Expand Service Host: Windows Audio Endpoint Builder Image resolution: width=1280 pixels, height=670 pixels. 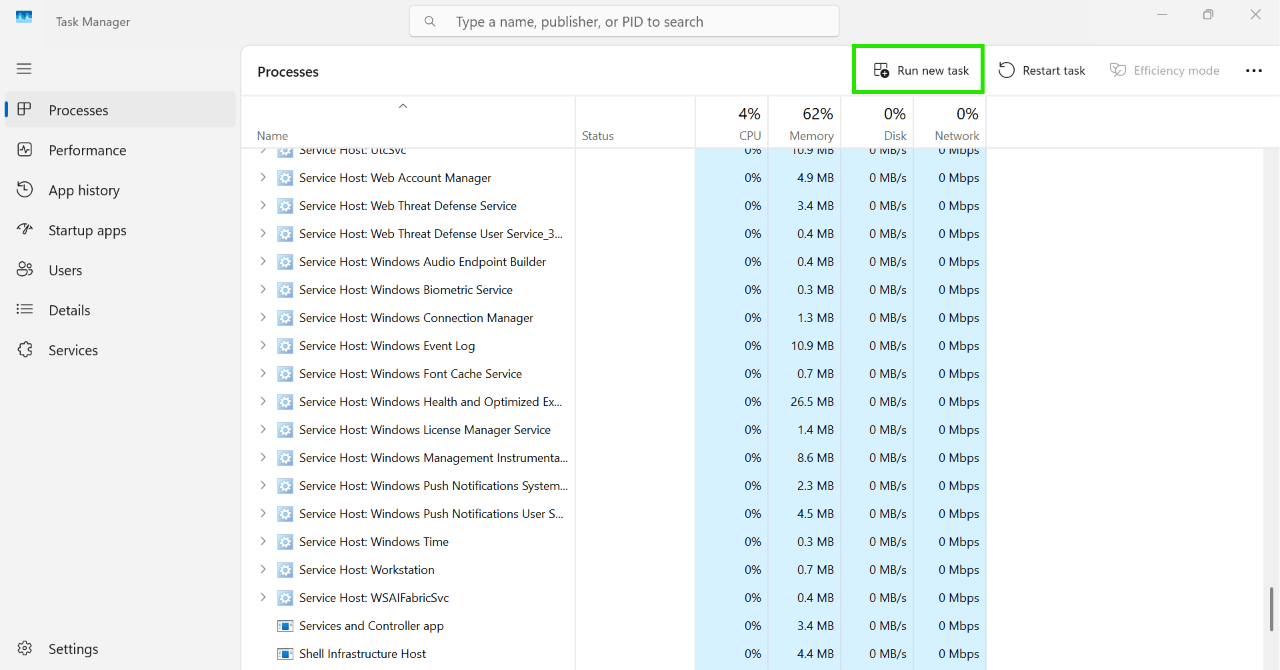pos(263,261)
